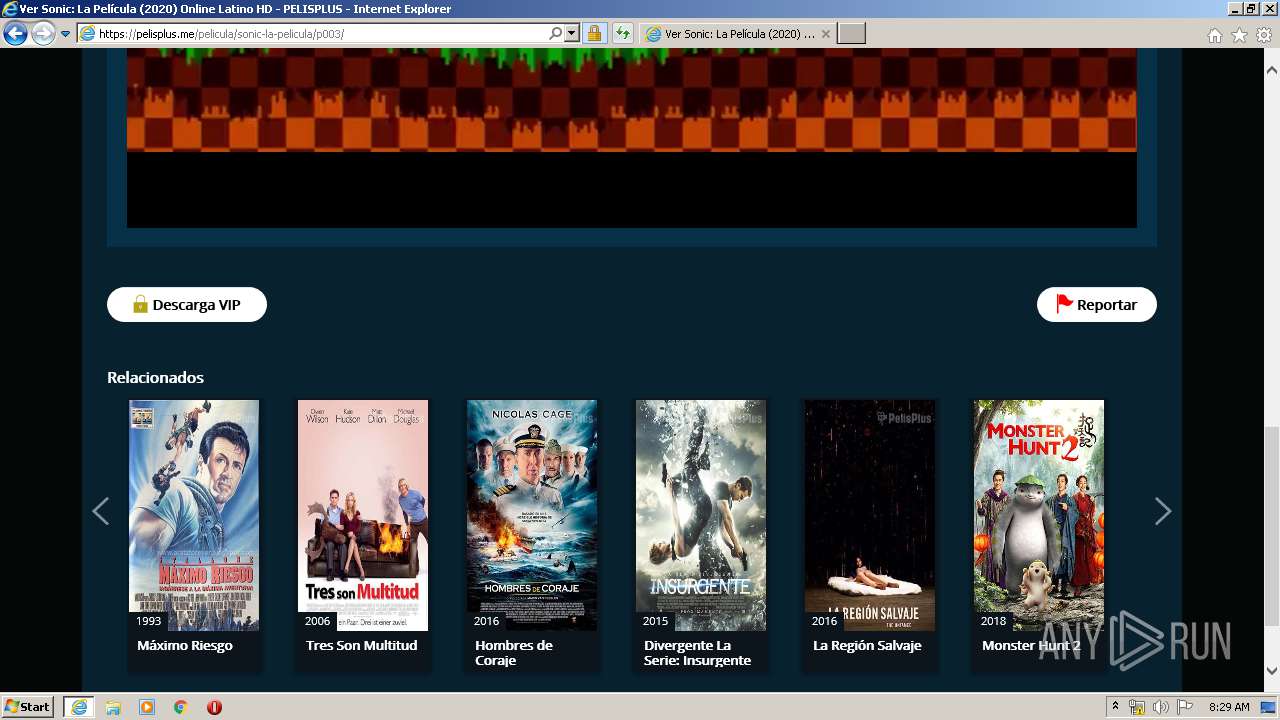Close the Ver Sonic tab

pos(825,34)
